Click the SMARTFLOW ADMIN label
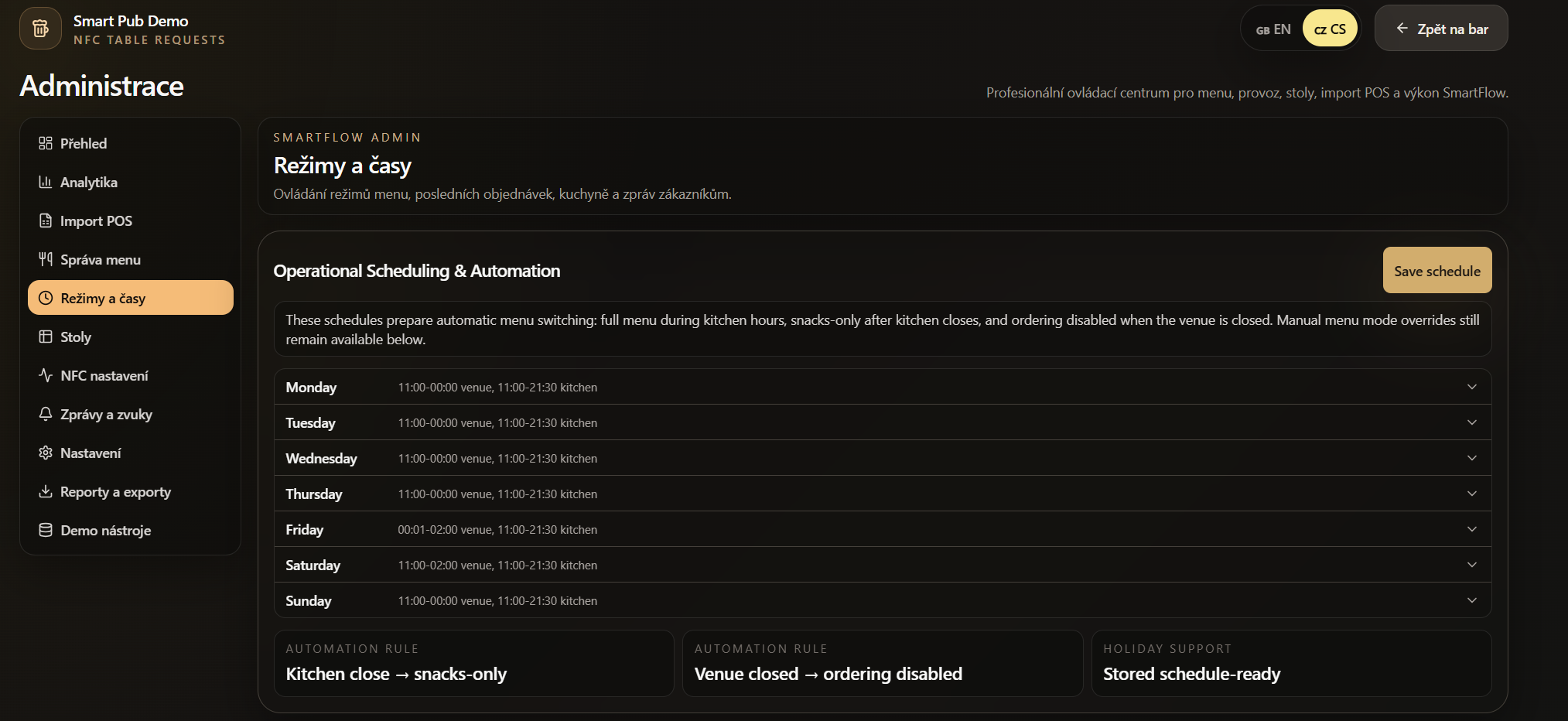Image resolution: width=1568 pixels, height=721 pixels. tap(347, 137)
